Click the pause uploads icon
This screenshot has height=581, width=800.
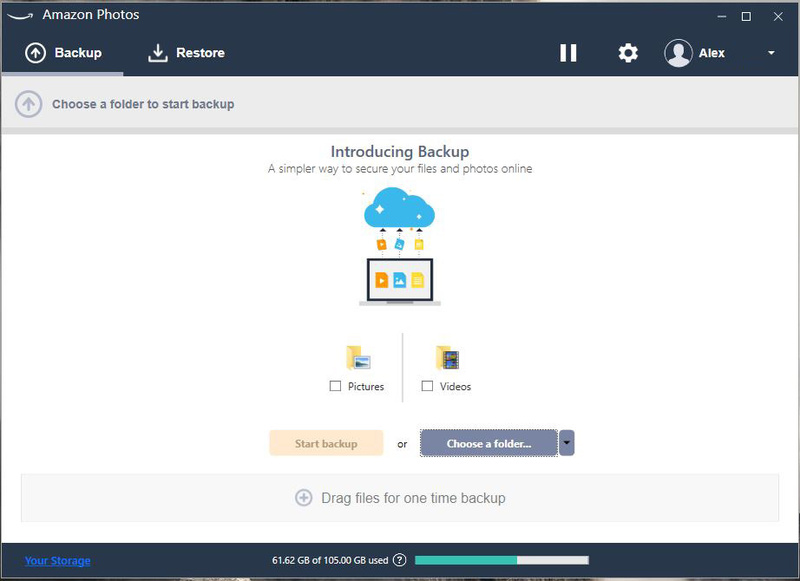point(568,53)
